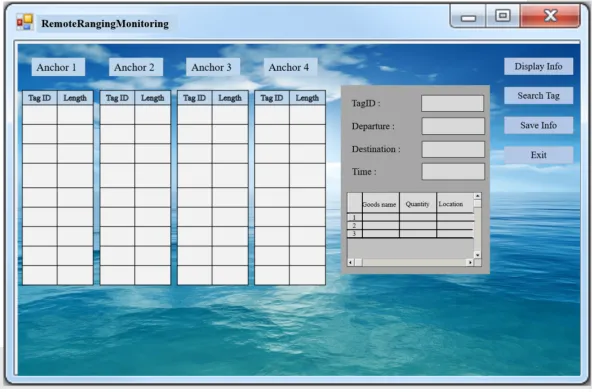Image resolution: width=592 pixels, height=392 pixels.
Task: Click Anchor 1 table Tag ID header
Action: [40, 98]
